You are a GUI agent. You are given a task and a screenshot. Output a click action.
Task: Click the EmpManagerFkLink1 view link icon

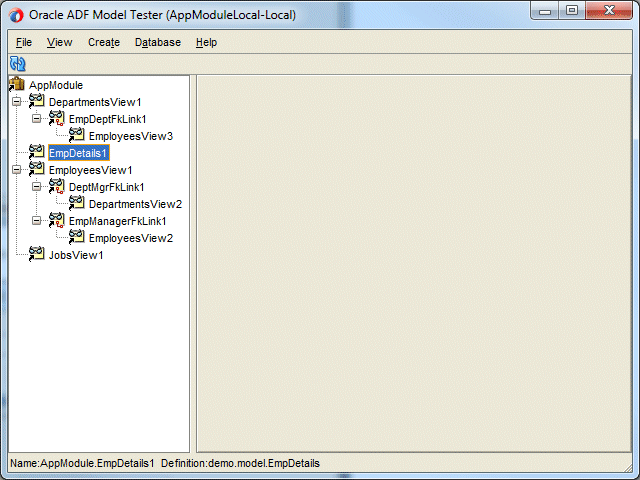(56, 220)
